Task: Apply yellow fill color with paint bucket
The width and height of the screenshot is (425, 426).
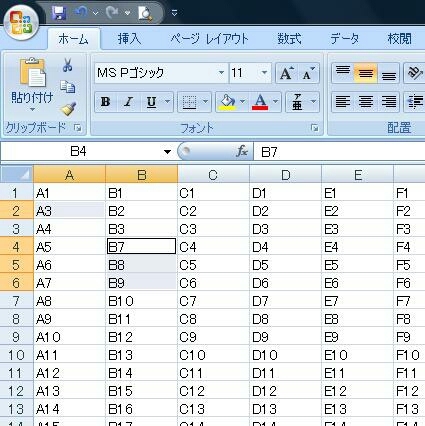Action: coord(227,102)
